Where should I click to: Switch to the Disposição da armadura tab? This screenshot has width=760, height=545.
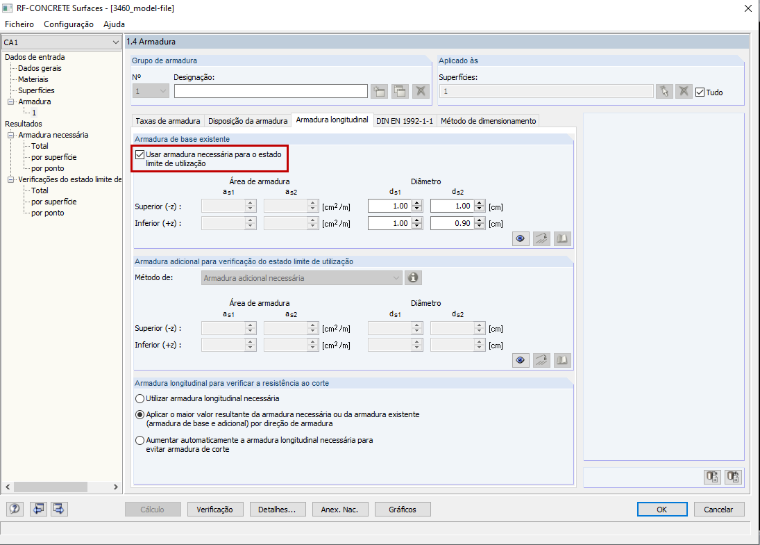click(x=248, y=121)
